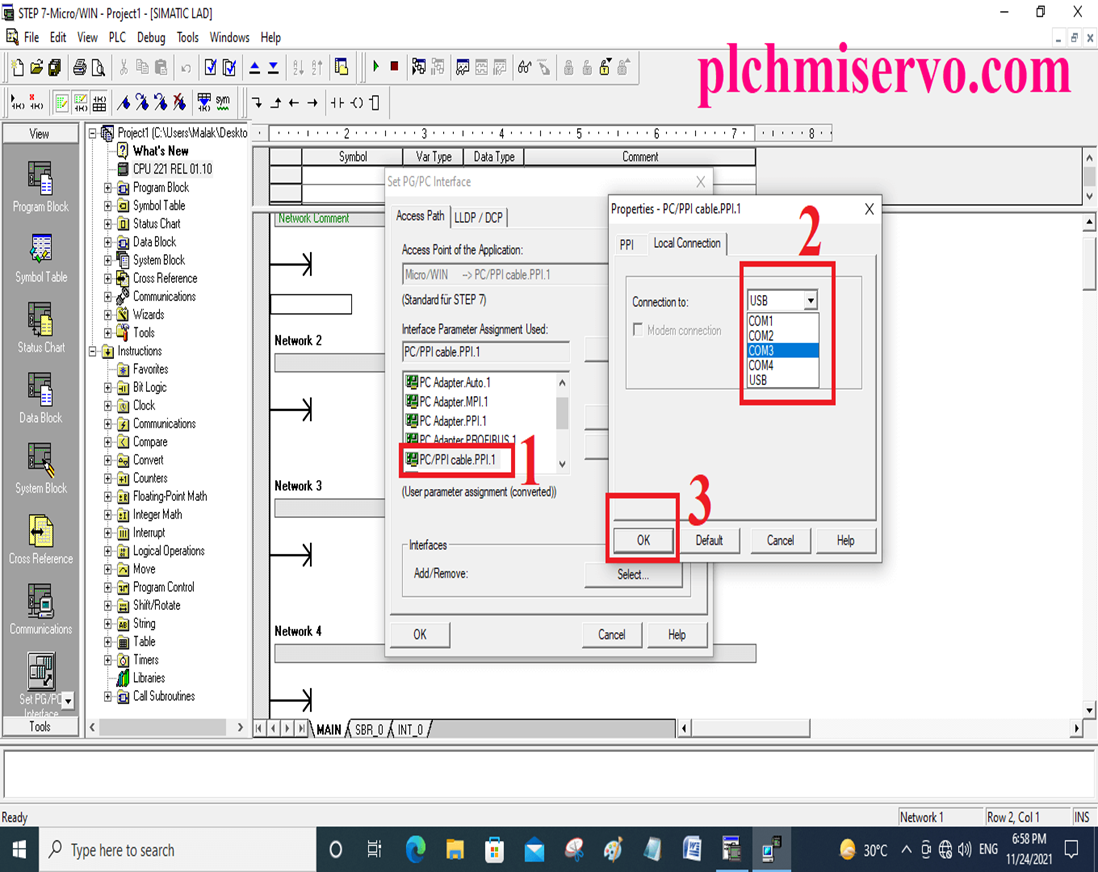1098x872 pixels.
Task: Choose USB at bottom of connection list
Action: [782, 380]
